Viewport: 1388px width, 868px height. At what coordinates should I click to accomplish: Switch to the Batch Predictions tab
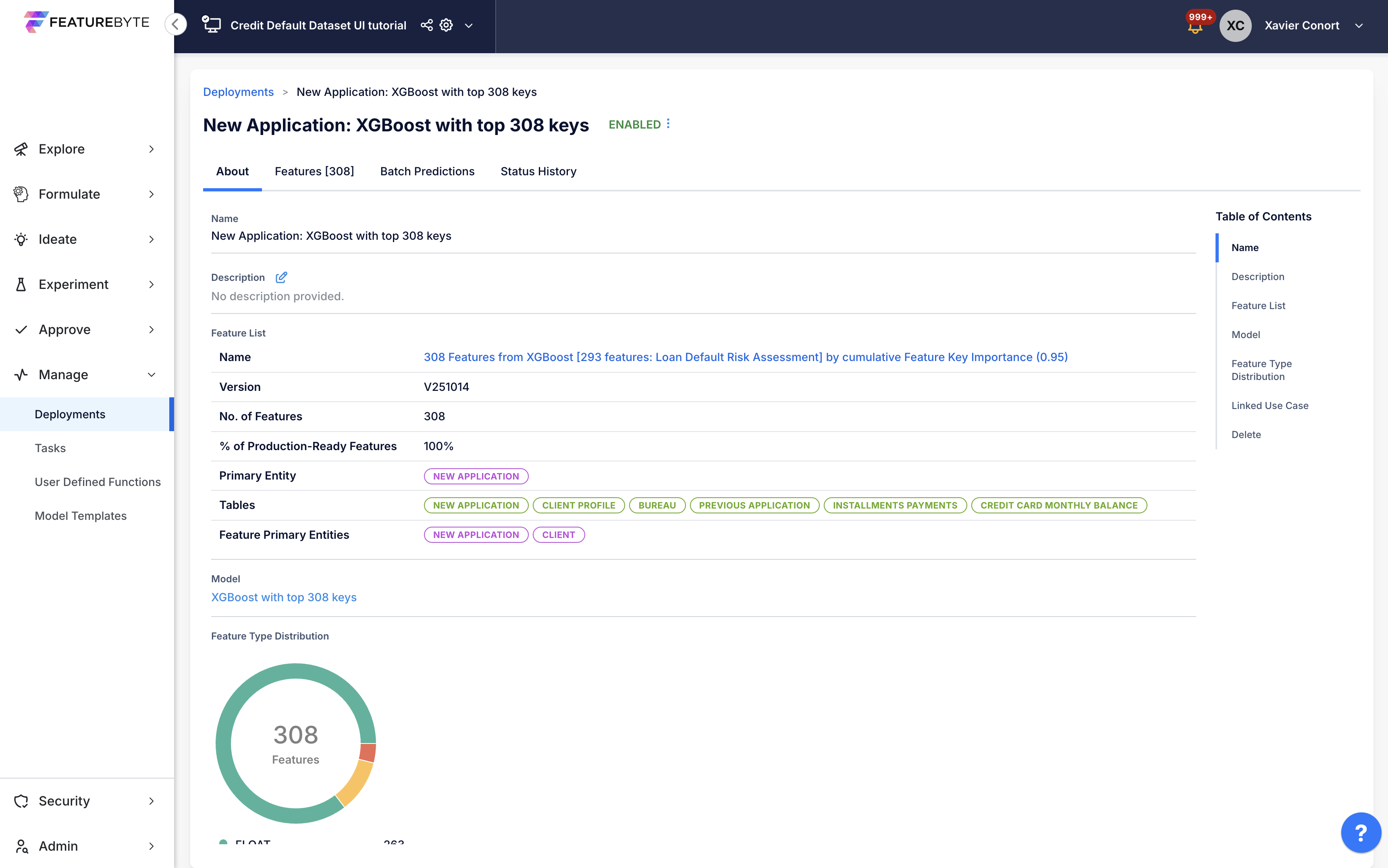tap(427, 171)
